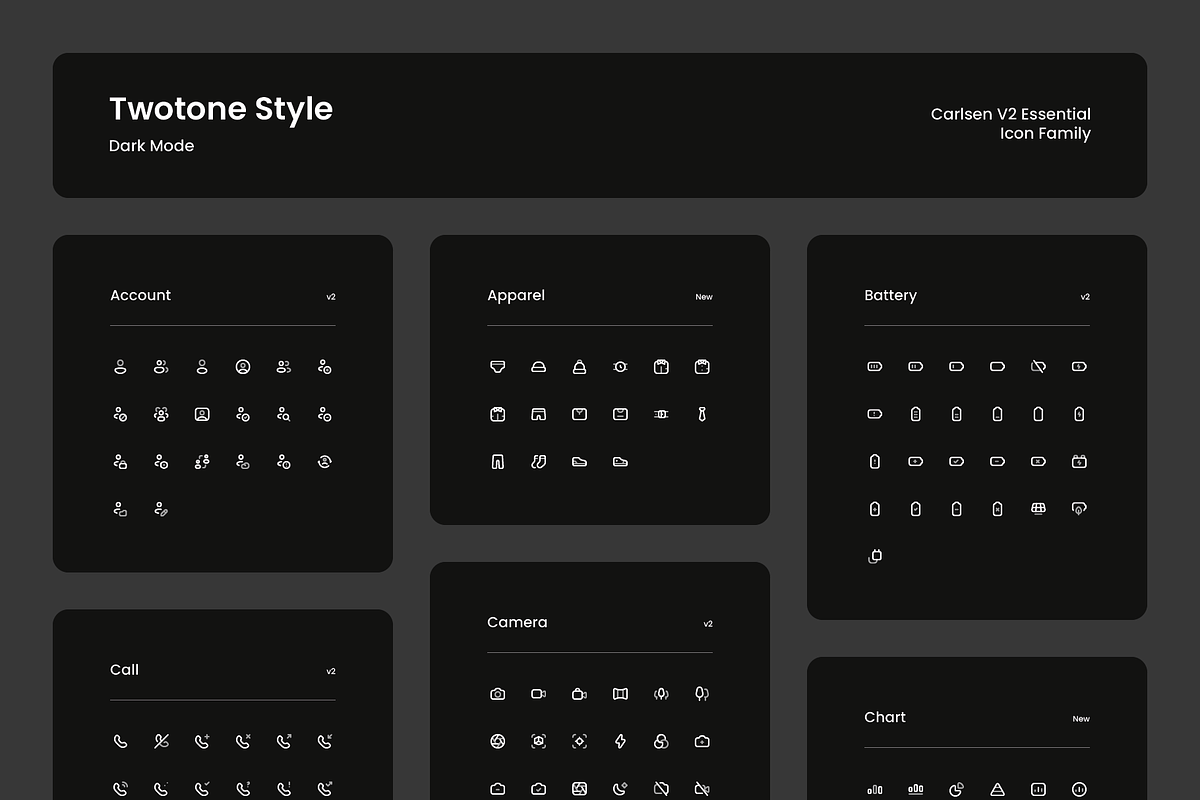Click 'Carlsen V2 Essential Icon Family' text
The width and height of the screenshot is (1200, 800).
tap(1011, 124)
